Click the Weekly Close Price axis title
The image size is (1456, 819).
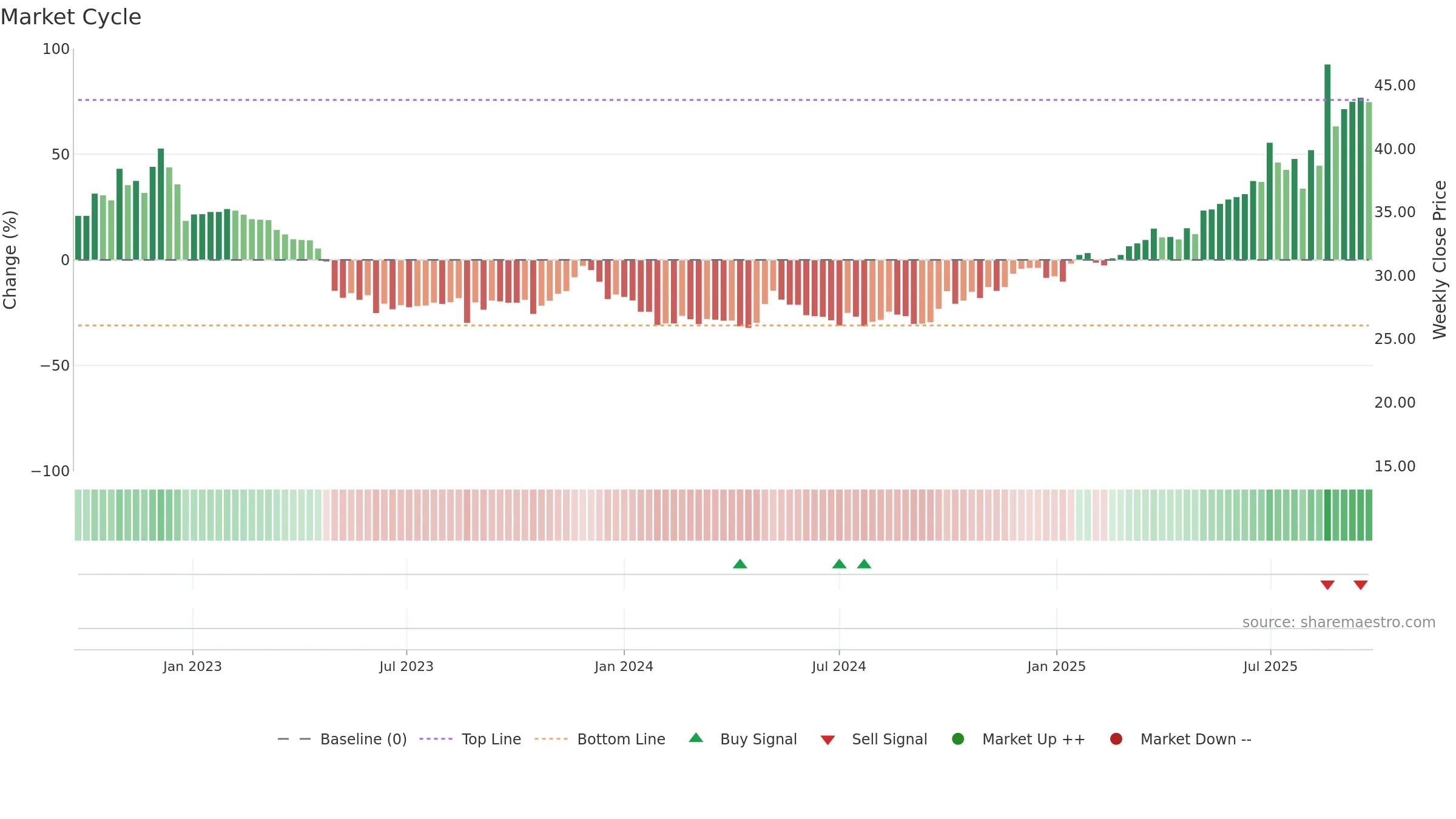1440,260
